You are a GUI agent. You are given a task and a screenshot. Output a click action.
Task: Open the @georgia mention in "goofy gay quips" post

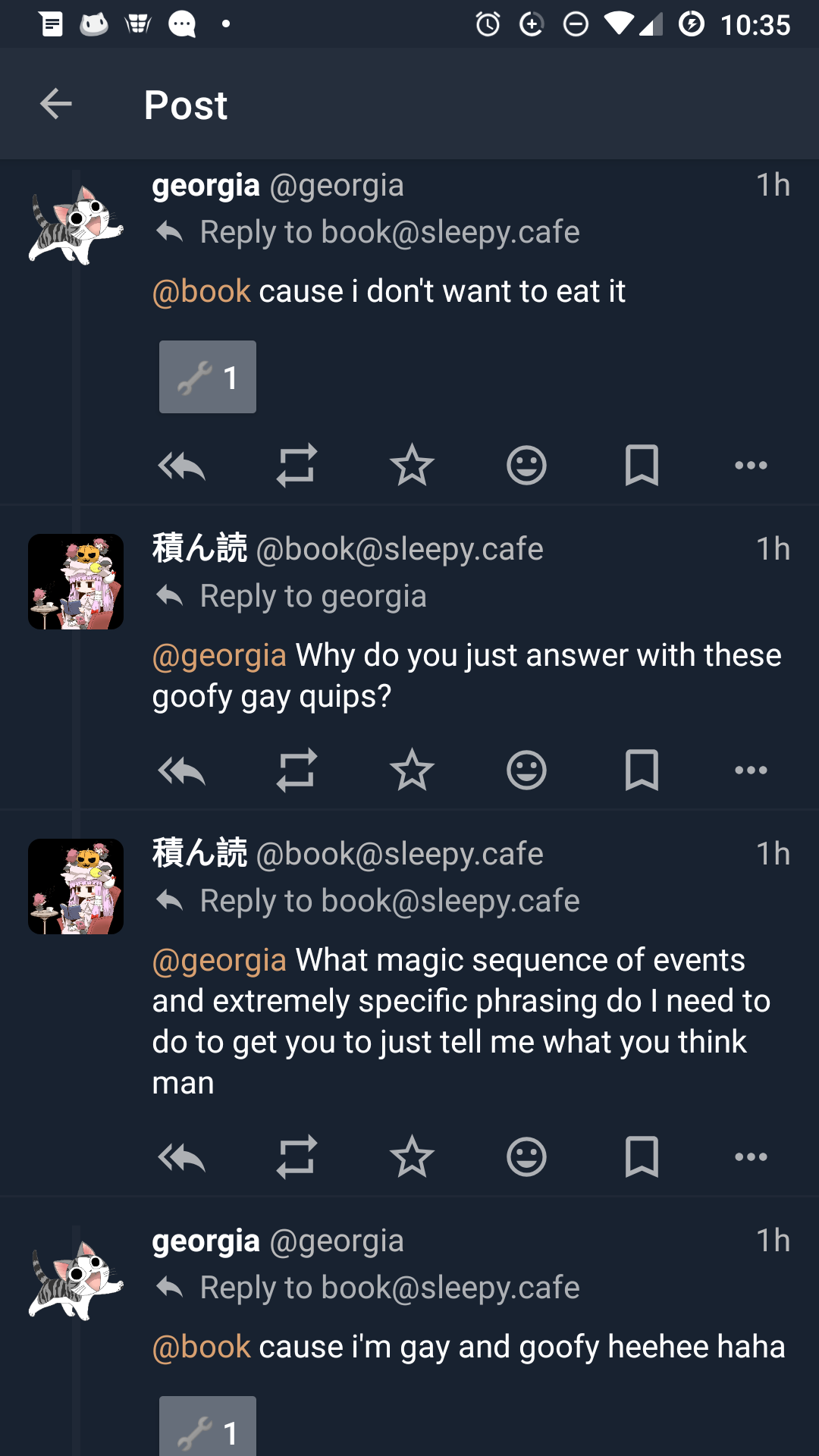click(x=220, y=655)
